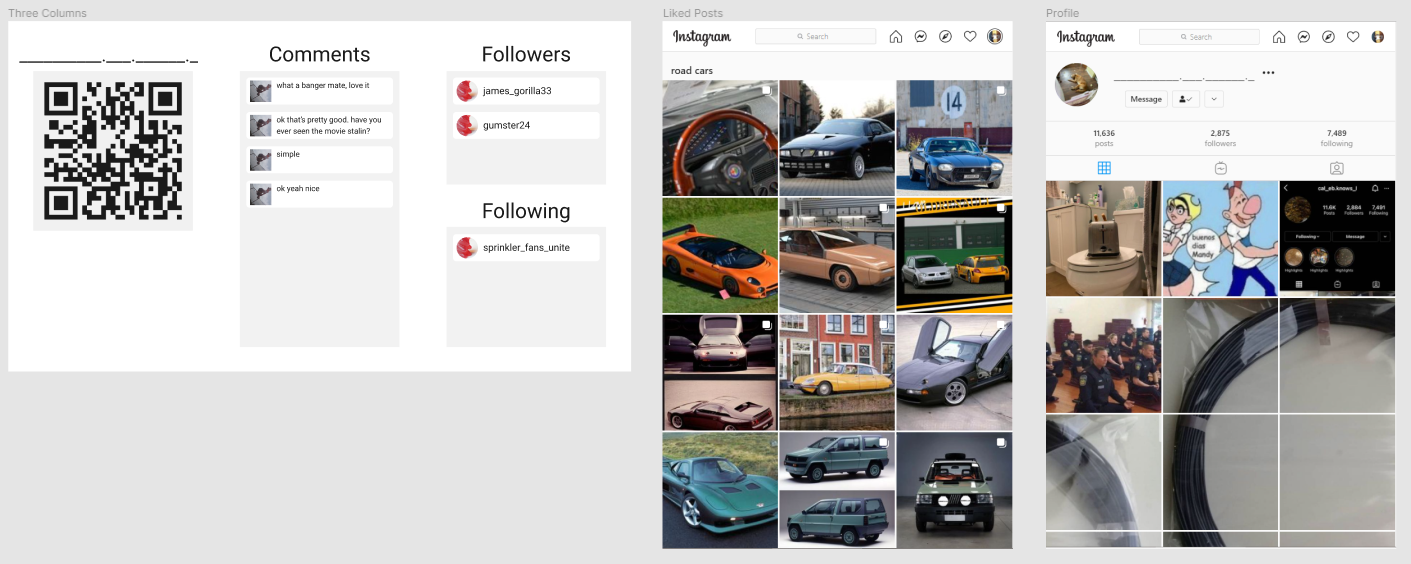Click the search field in Profile frame
This screenshot has width=1411, height=564.
(1199, 36)
